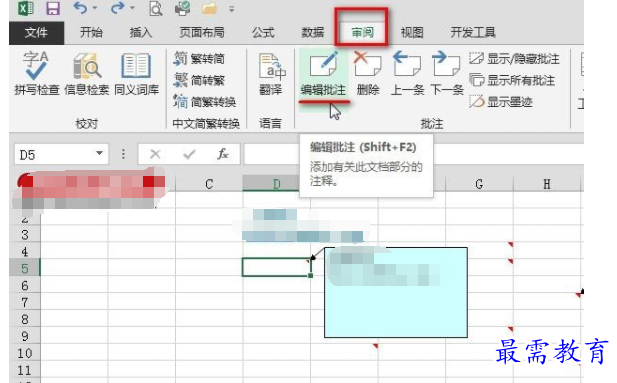
Task: Convert text with 繁转简
Action: tap(199, 59)
